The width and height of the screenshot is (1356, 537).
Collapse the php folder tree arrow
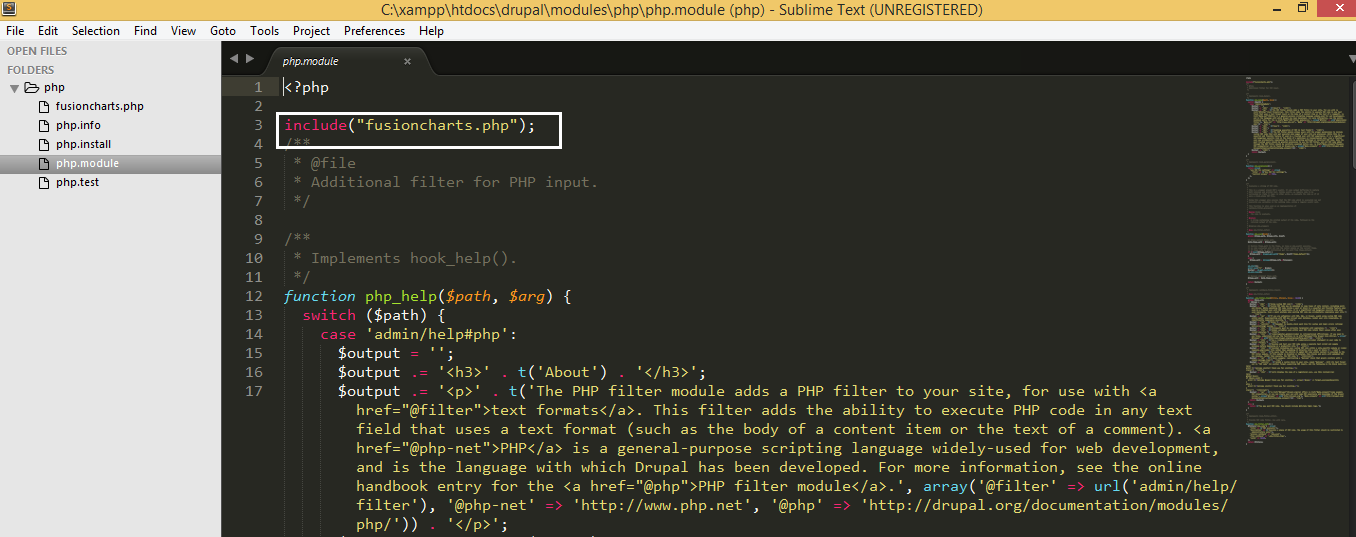click(15, 88)
